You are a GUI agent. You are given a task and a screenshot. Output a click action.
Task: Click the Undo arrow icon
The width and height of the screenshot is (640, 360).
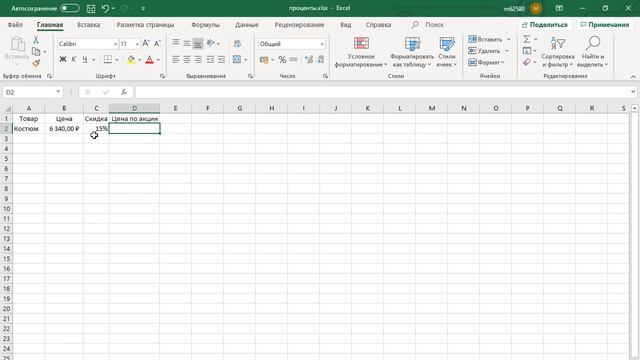pyautogui.click(x=105, y=8)
